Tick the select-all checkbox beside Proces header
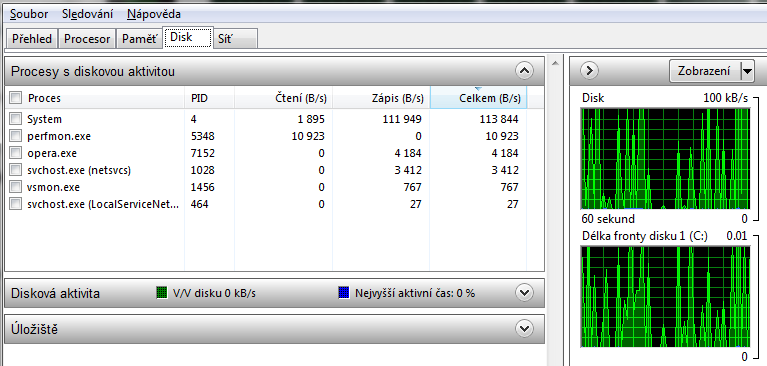Image resolution: width=767 pixels, height=366 pixels. pyautogui.click(x=16, y=98)
